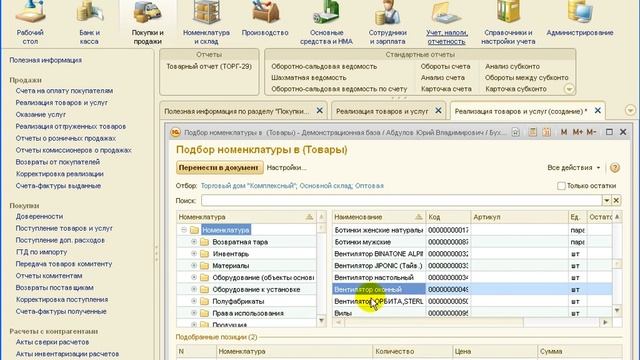Switch to Реализация товаров и услуг (создание) tab
This screenshot has height=360, width=640.
(x=521, y=111)
